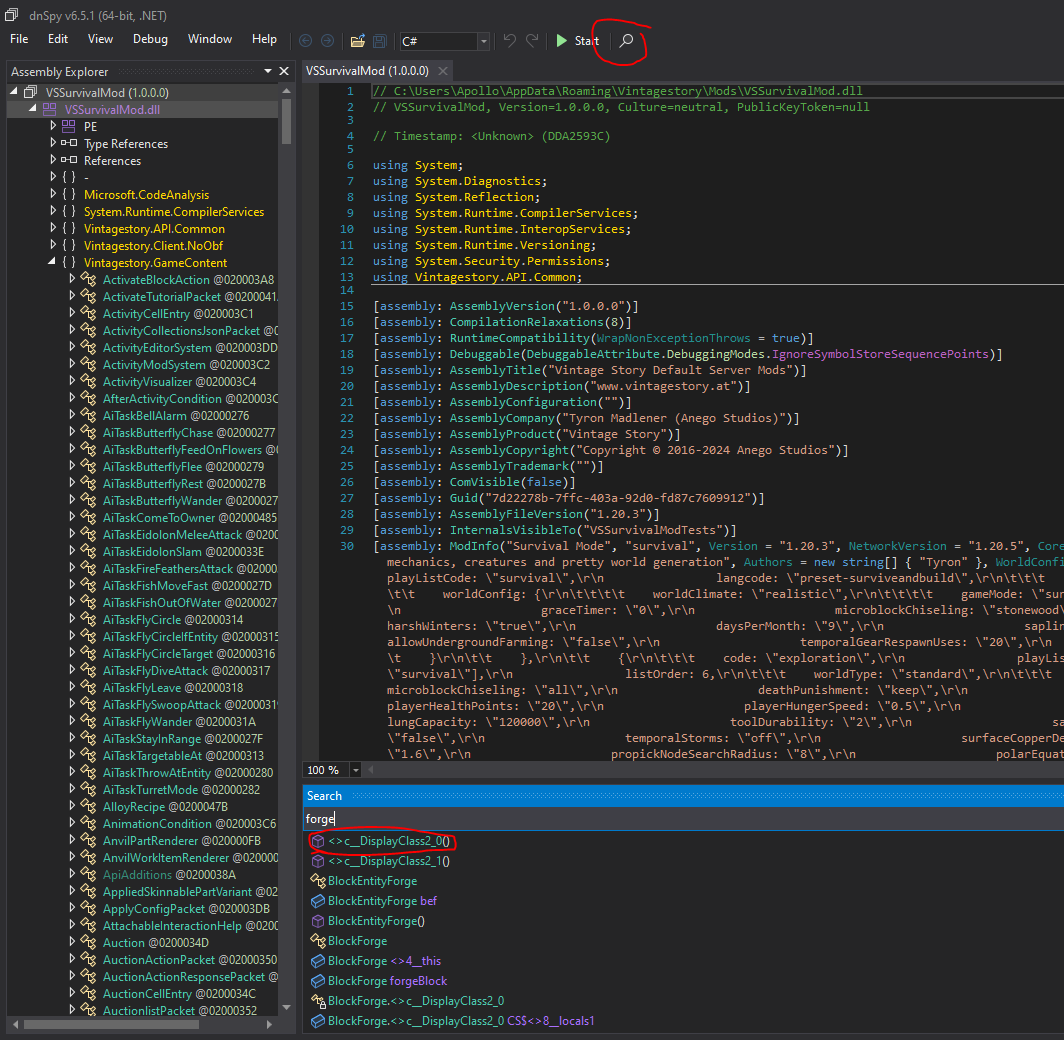Close the Assembly Explorer panel
The image size is (1064, 1040).
[x=285, y=72]
